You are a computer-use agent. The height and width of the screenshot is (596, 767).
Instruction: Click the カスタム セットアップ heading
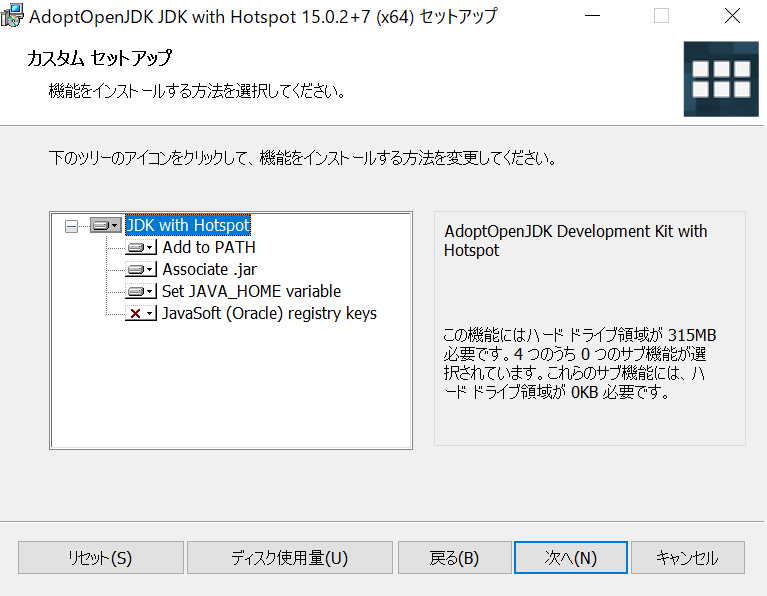pyautogui.click(x=100, y=58)
